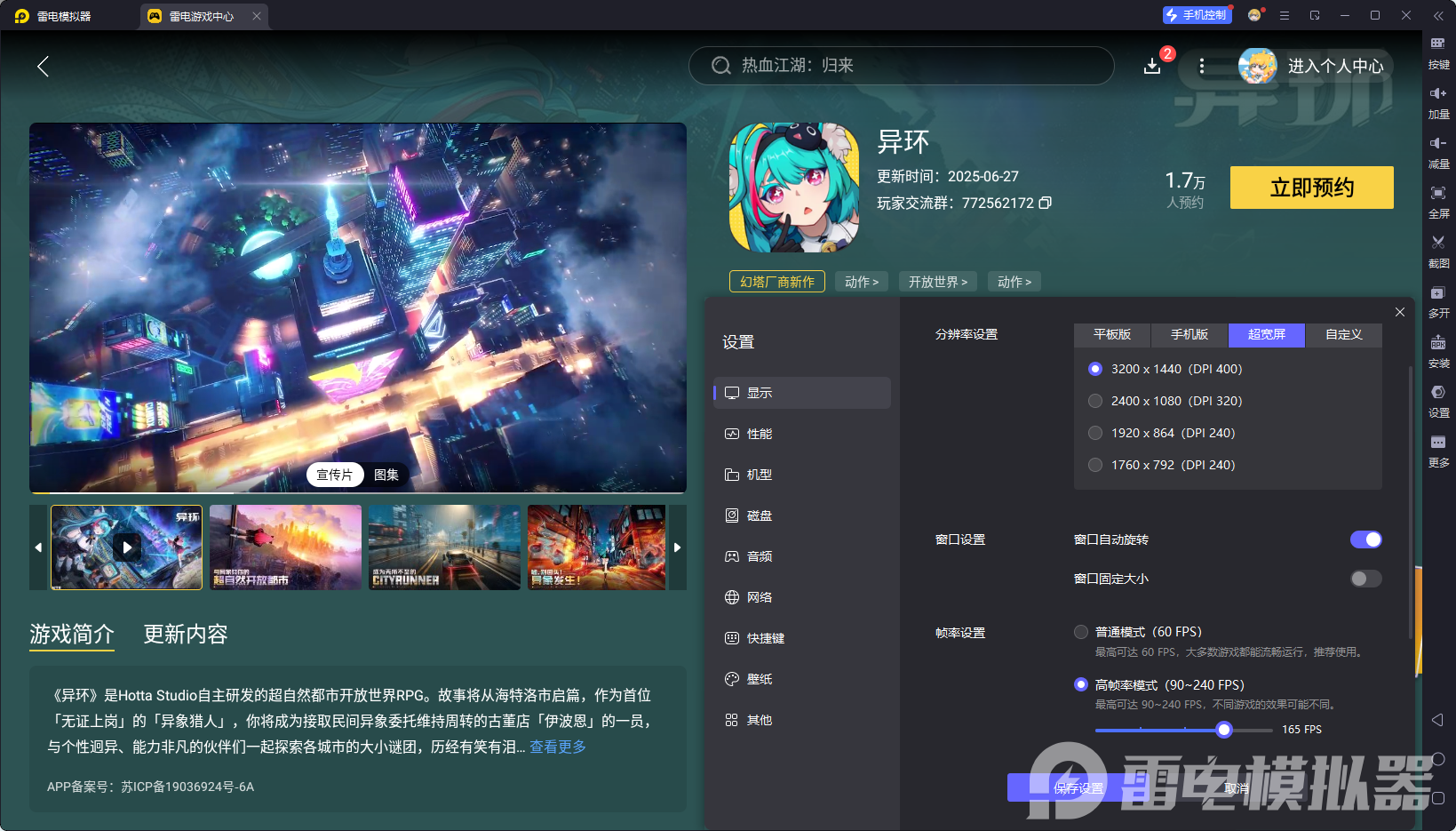Screen dimensions: 1456x831
Task: Open the three-dot more options menu
Action: [1202, 66]
